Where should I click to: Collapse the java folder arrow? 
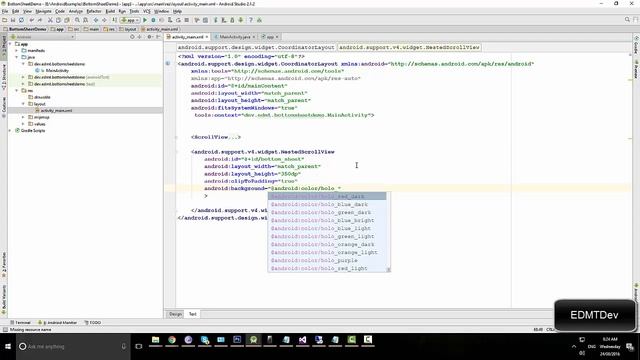point(17,57)
